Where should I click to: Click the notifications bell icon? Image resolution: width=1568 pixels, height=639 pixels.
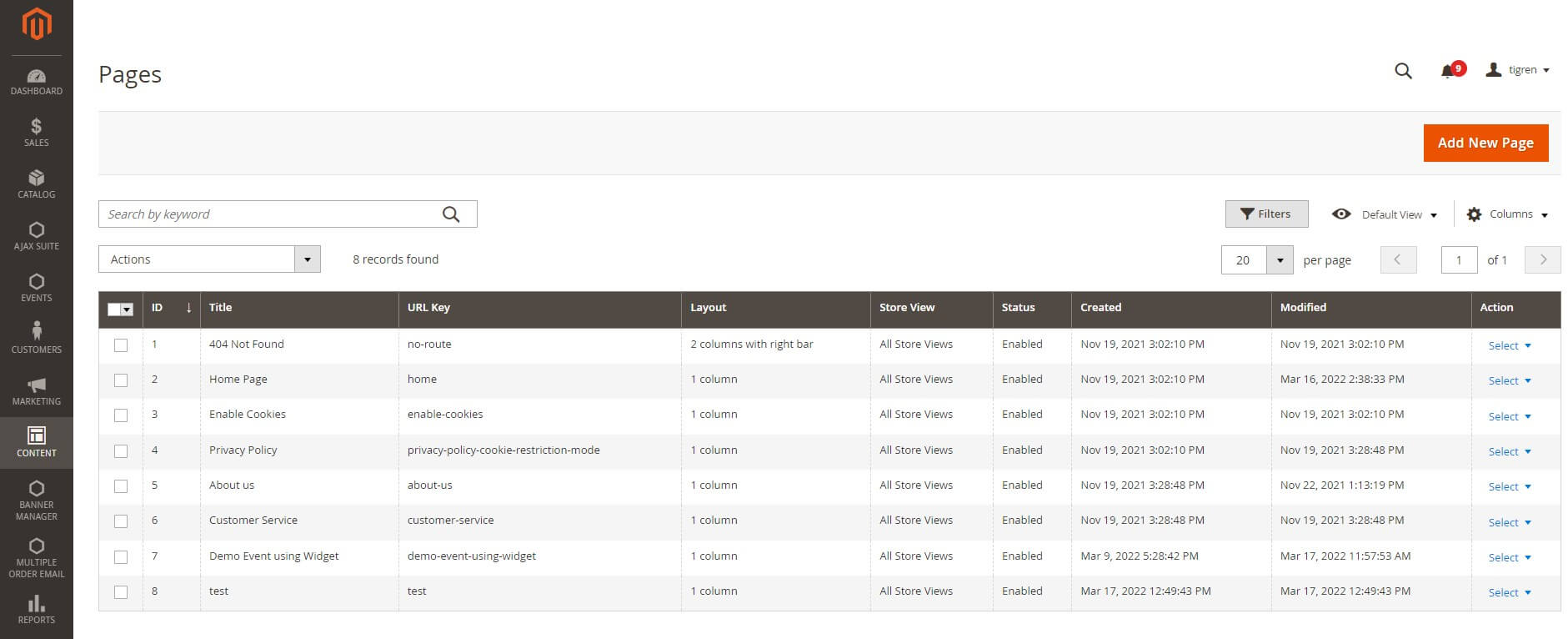pyautogui.click(x=1448, y=71)
